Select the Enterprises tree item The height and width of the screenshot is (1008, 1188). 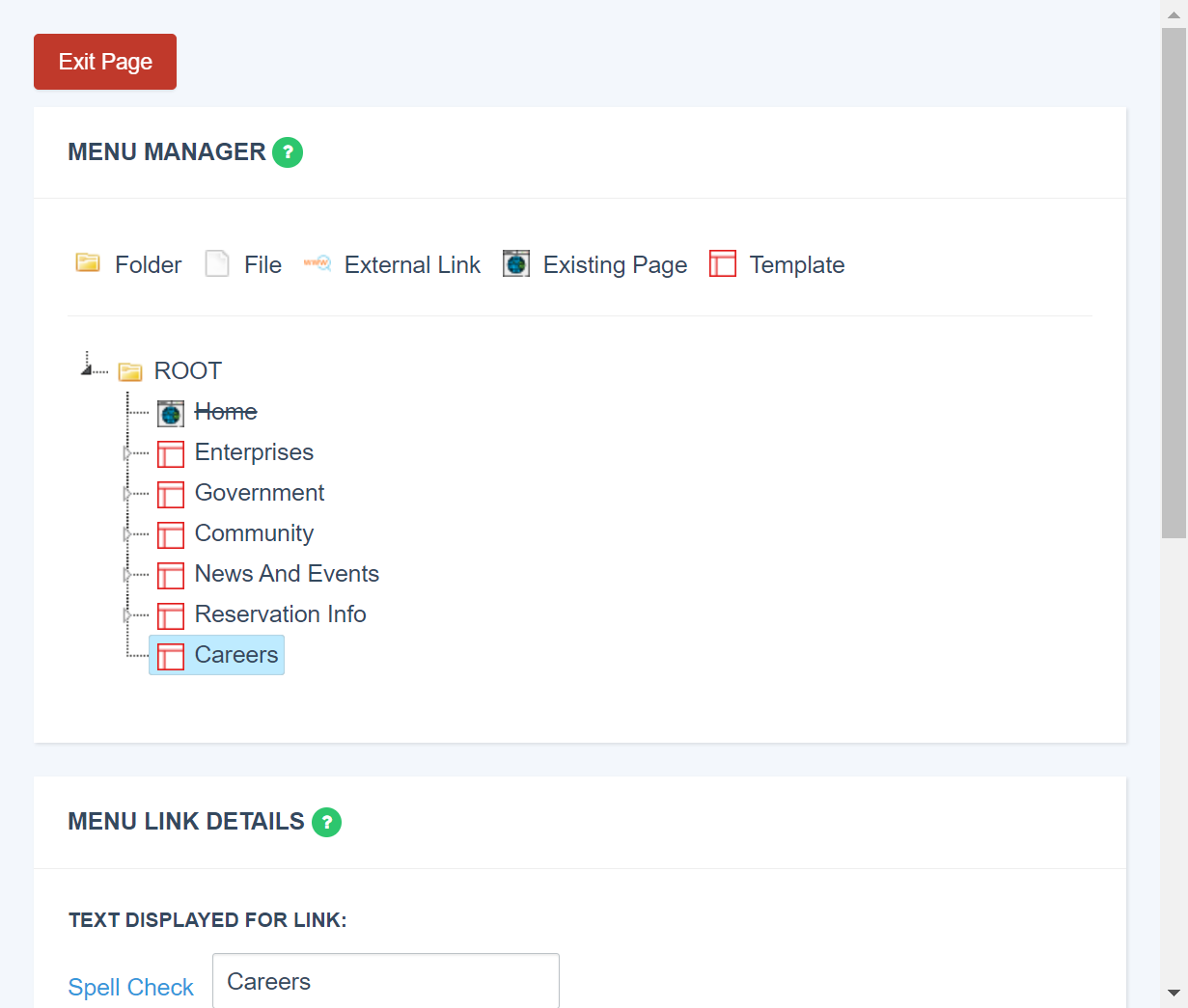[x=254, y=452]
